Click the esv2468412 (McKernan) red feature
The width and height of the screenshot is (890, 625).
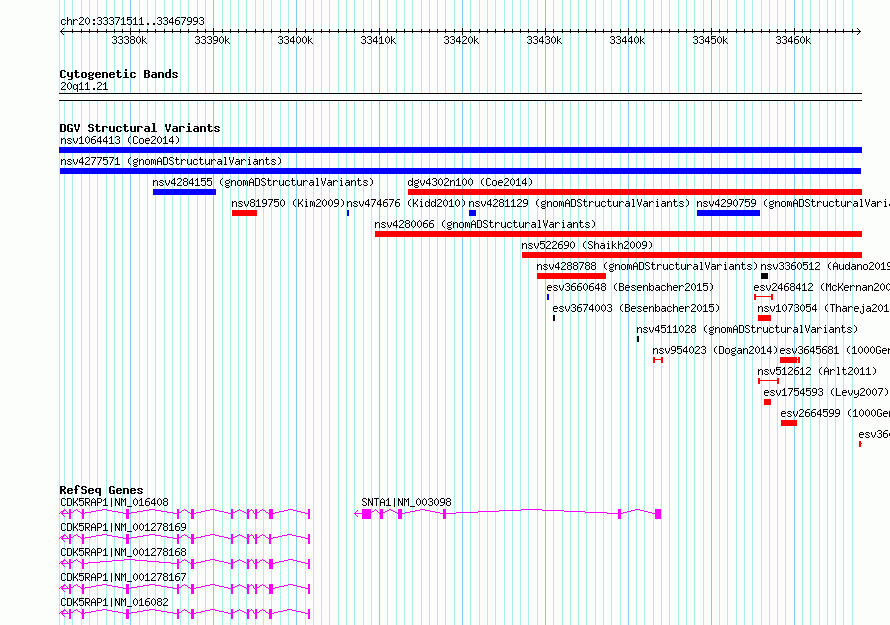tap(763, 297)
